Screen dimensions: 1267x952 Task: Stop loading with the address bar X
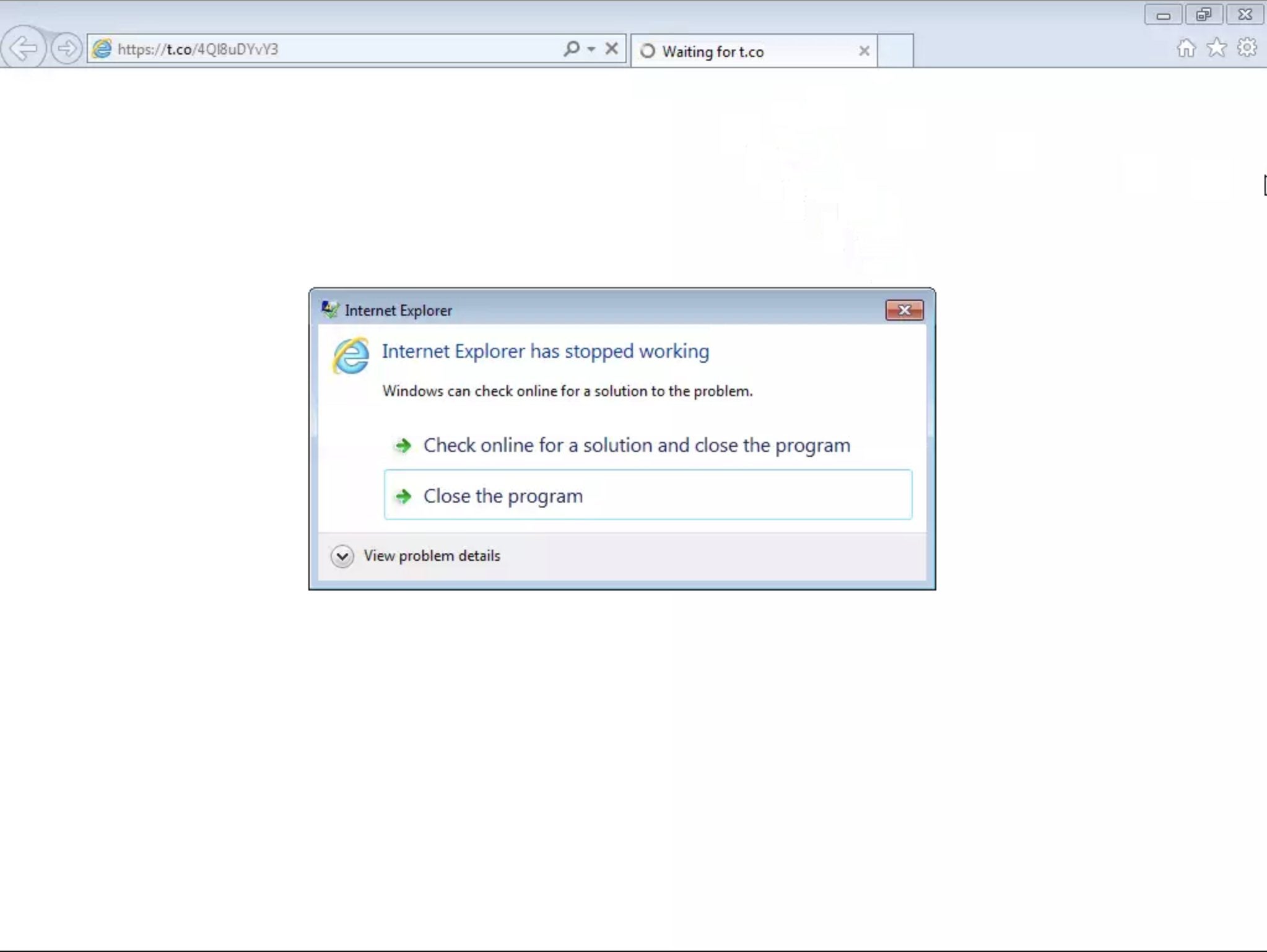click(611, 48)
